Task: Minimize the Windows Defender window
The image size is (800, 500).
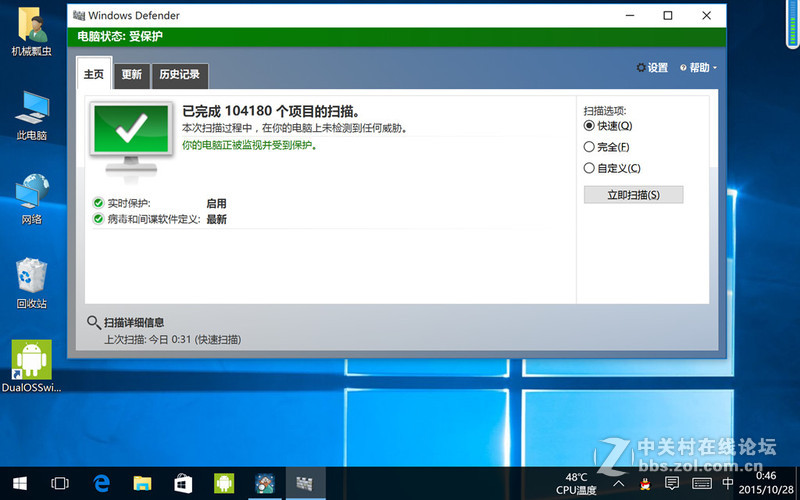Action: (x=630, y=15)
